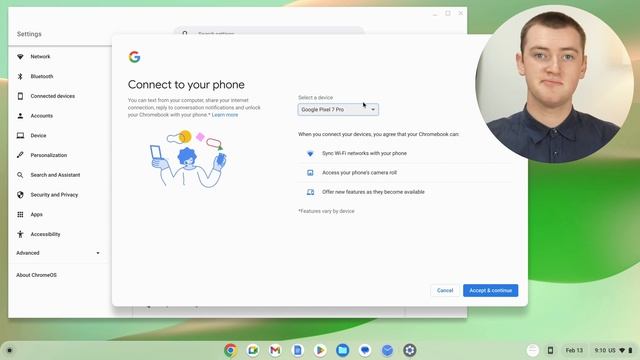The image size is (640, 360).
Task: Click Accept & continue
Action: point(490,291)
